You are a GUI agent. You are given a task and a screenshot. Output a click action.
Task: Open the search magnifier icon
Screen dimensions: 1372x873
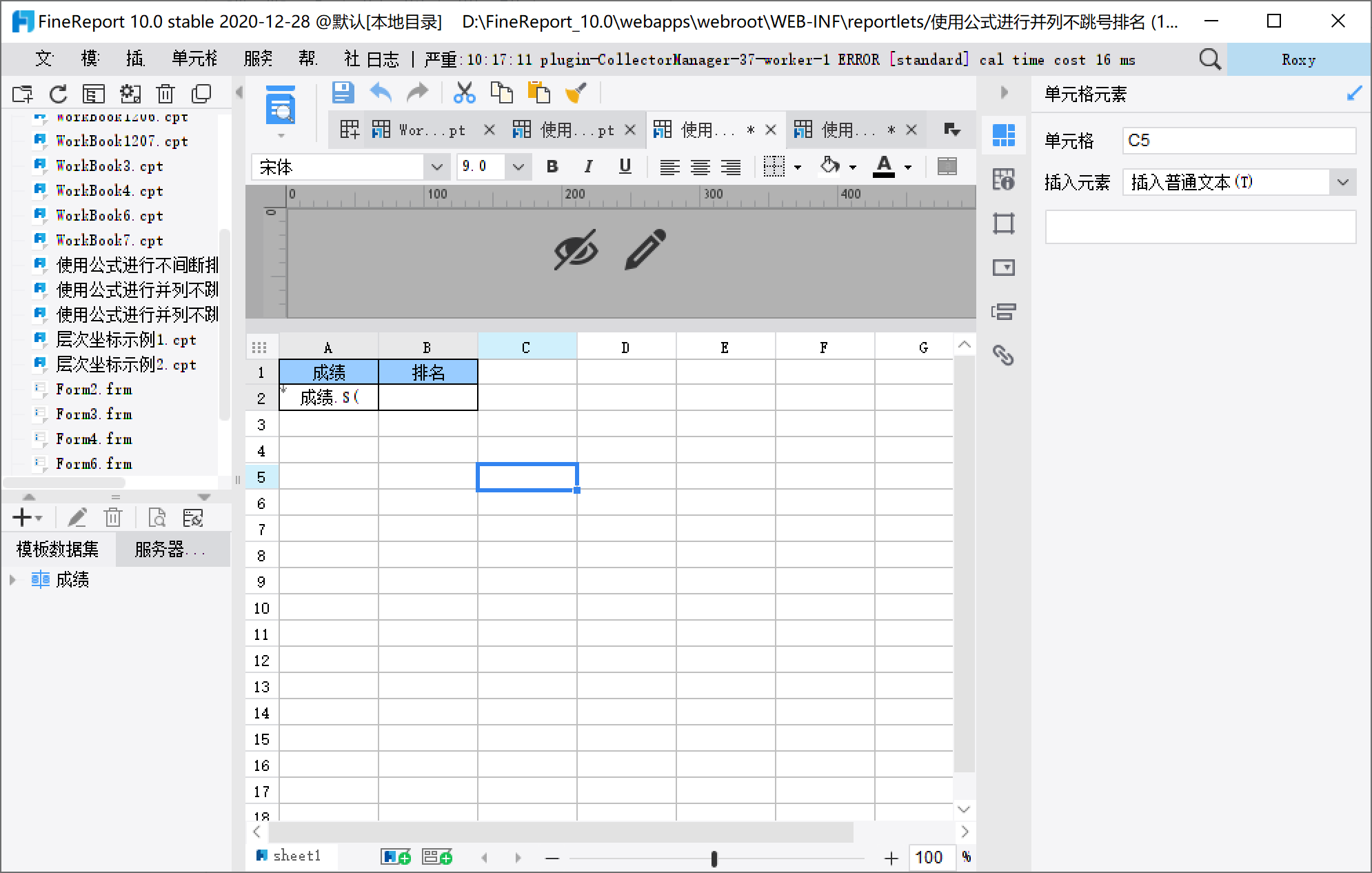coord(1209,59)
